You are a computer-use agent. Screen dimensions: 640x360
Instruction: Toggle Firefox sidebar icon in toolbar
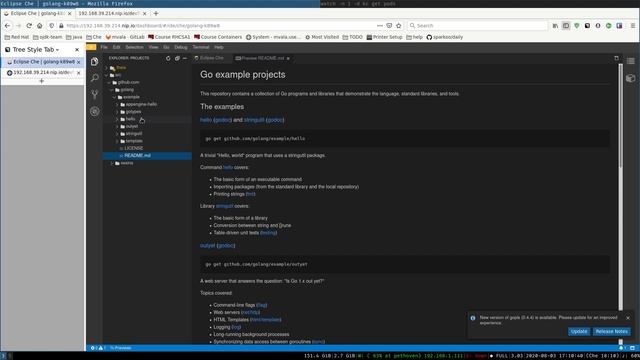[x=566, y=25]
